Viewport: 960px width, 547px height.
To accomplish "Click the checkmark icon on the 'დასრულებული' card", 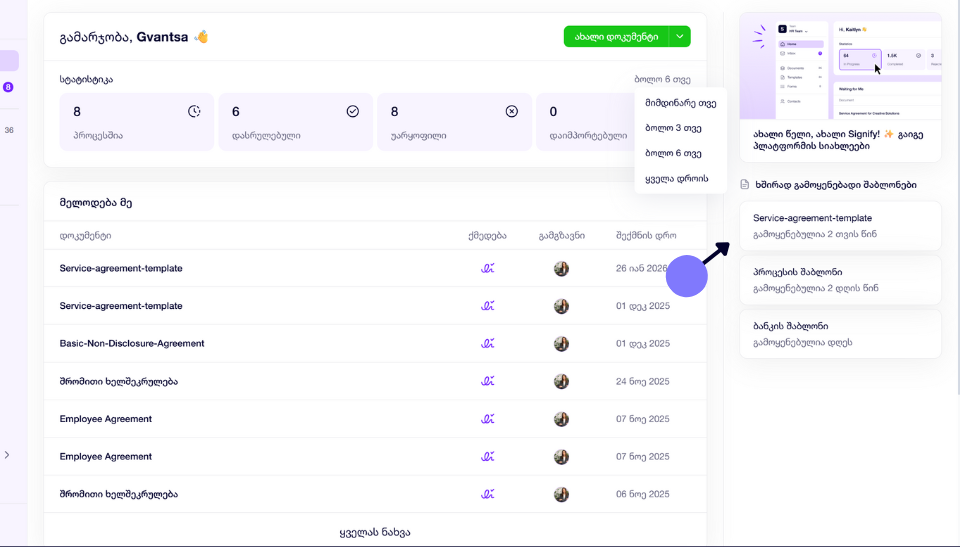I will (353, 111).
